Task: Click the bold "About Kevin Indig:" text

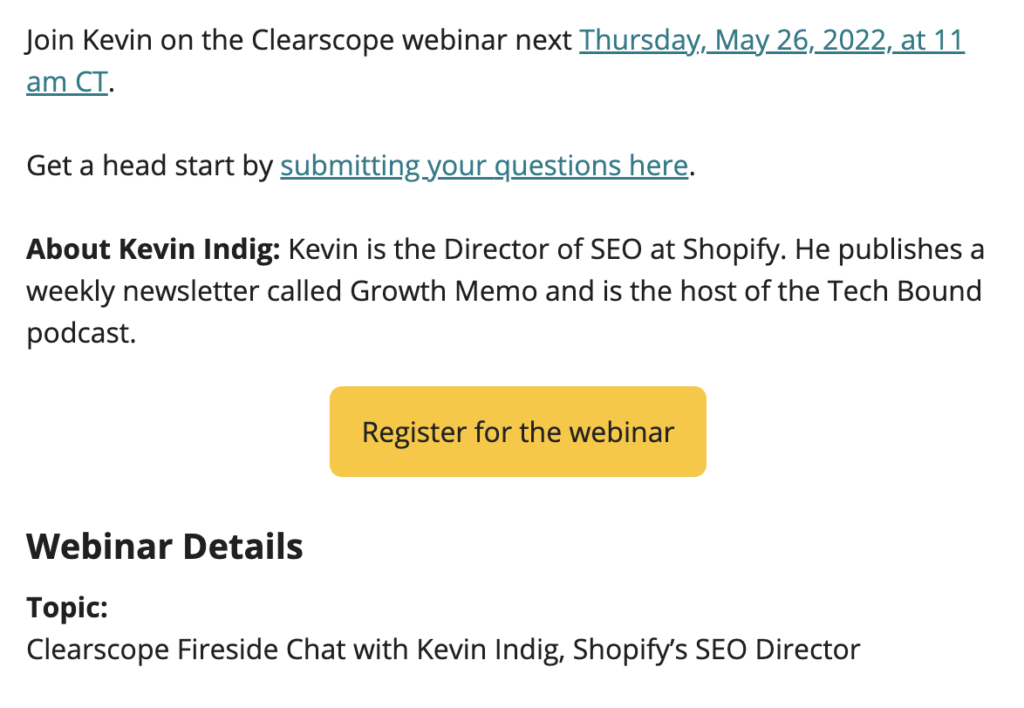Action: click(x=150, y=249)
